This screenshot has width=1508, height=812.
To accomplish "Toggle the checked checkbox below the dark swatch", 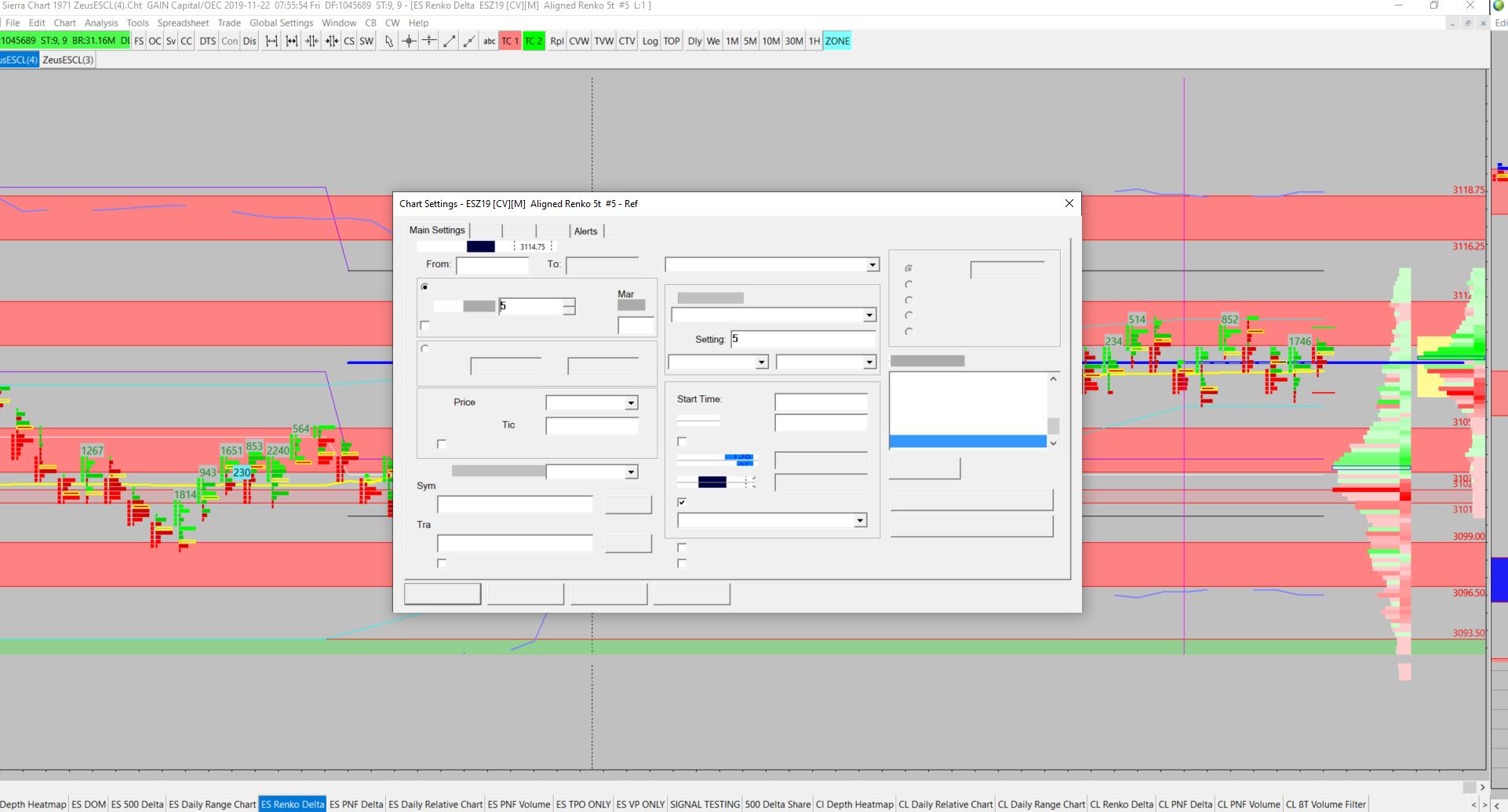I will tap(682, 502).
